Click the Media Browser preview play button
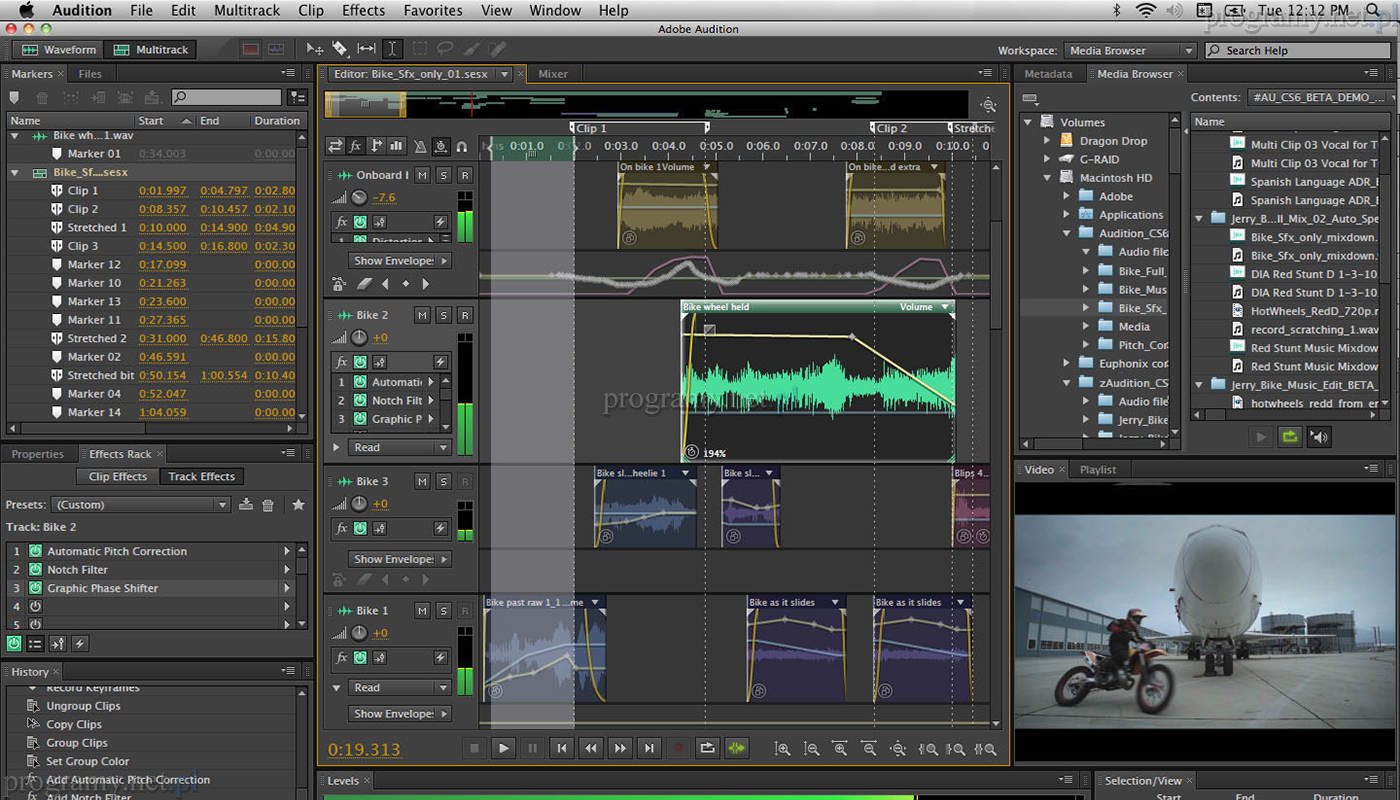The width and height of the screenshot is (1400, 800). point(1261,437)
